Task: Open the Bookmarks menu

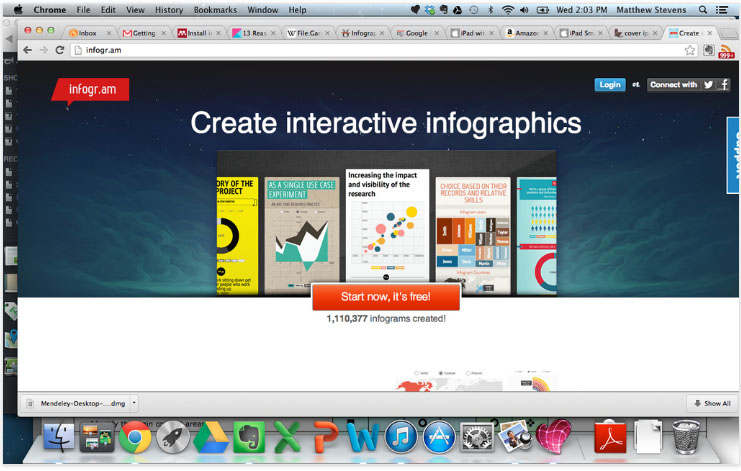Action: pos(215,9)
